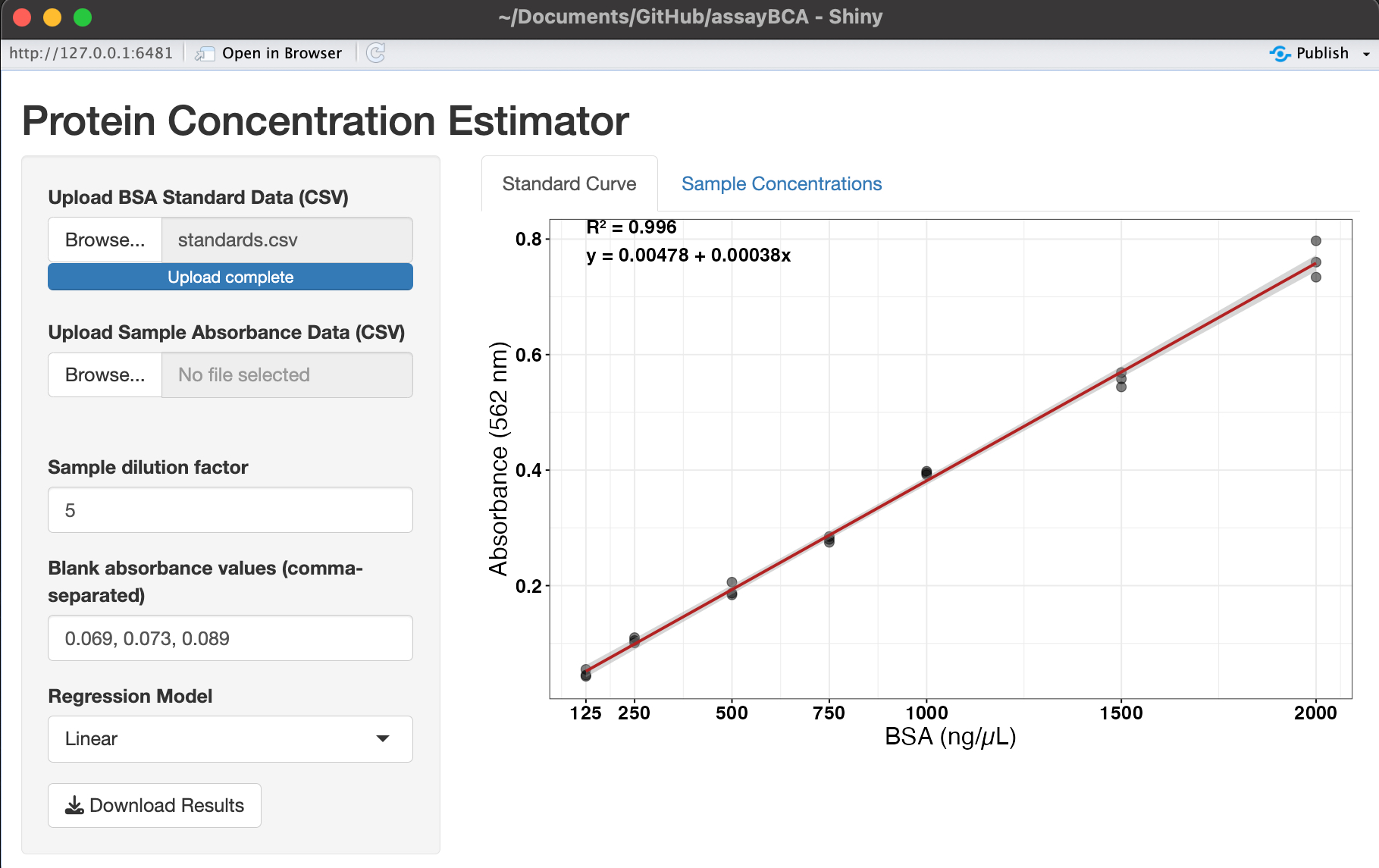Click the No file selected field
Viewport: 1379px width, 868px height.
coord(287,375)
